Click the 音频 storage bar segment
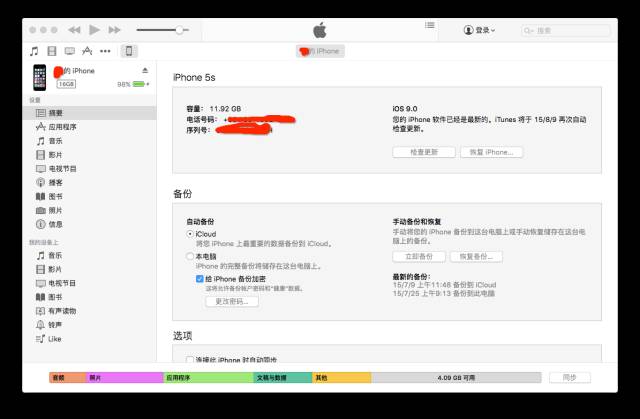640x419 pixels. pos(68,378)
